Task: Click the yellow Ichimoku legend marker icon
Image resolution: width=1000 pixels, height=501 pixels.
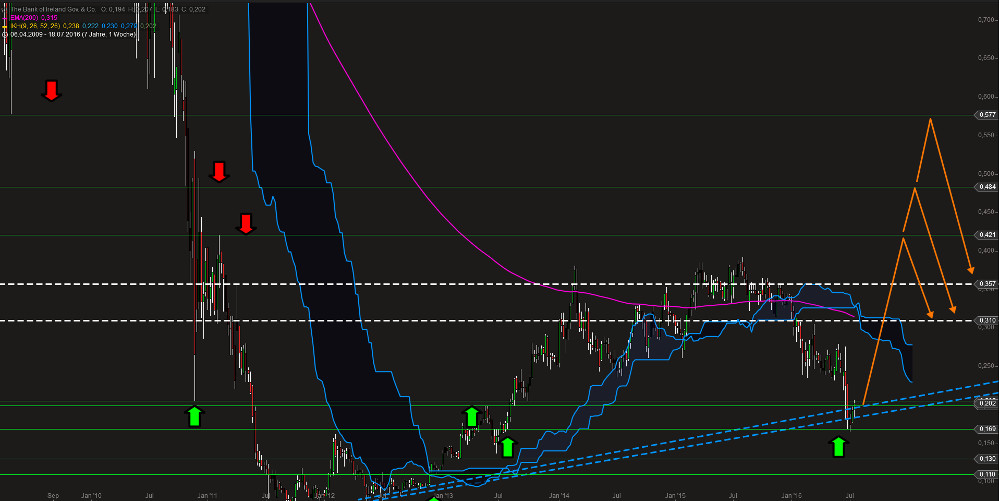Action: (5, 26)
